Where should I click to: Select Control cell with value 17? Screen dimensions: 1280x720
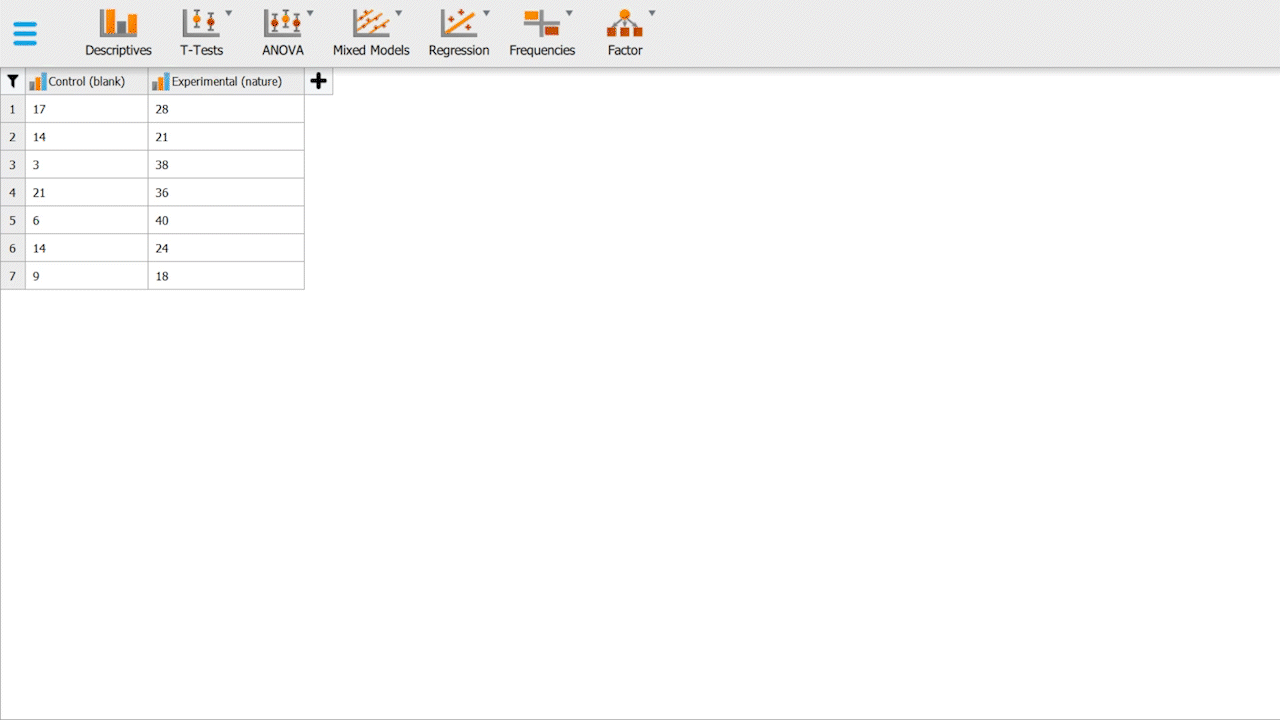(87, 109)
